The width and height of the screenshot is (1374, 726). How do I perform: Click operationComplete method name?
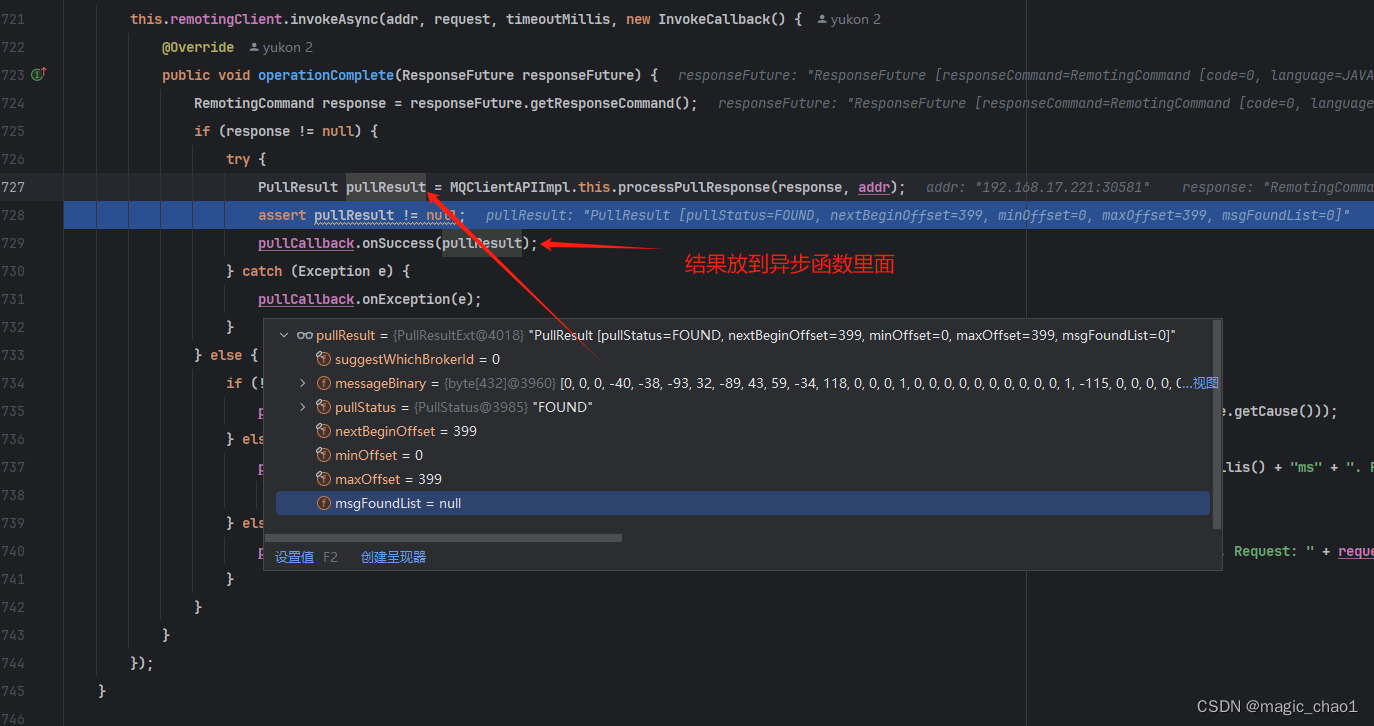coord(326,75)
